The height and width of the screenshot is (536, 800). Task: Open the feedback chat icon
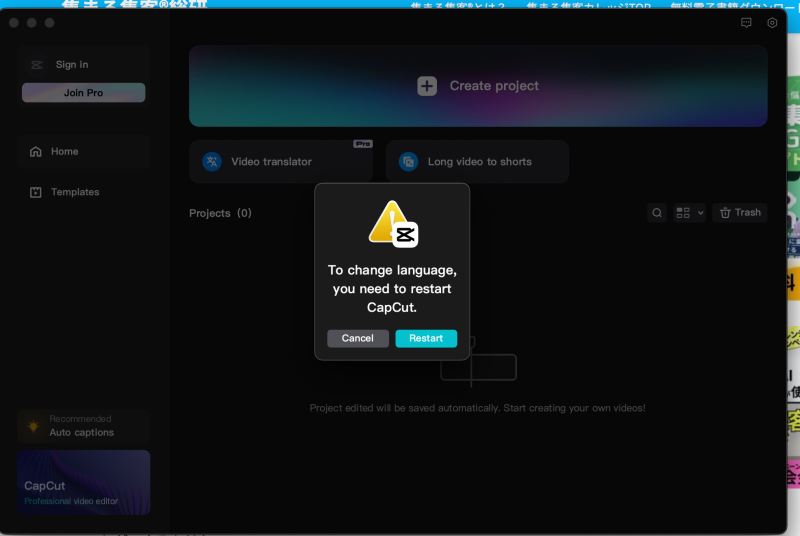click(746, 23)
